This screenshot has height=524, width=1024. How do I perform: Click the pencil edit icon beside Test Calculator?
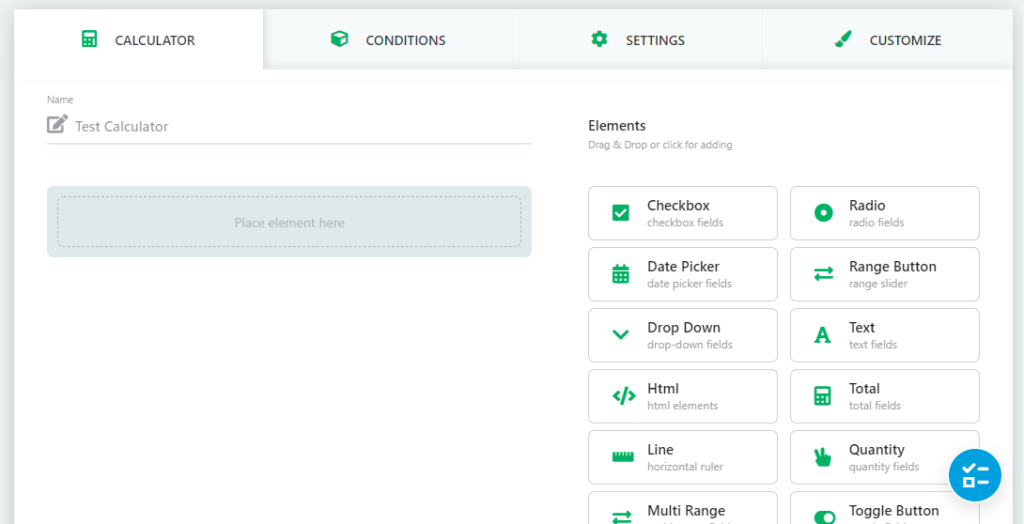[57, 124]
